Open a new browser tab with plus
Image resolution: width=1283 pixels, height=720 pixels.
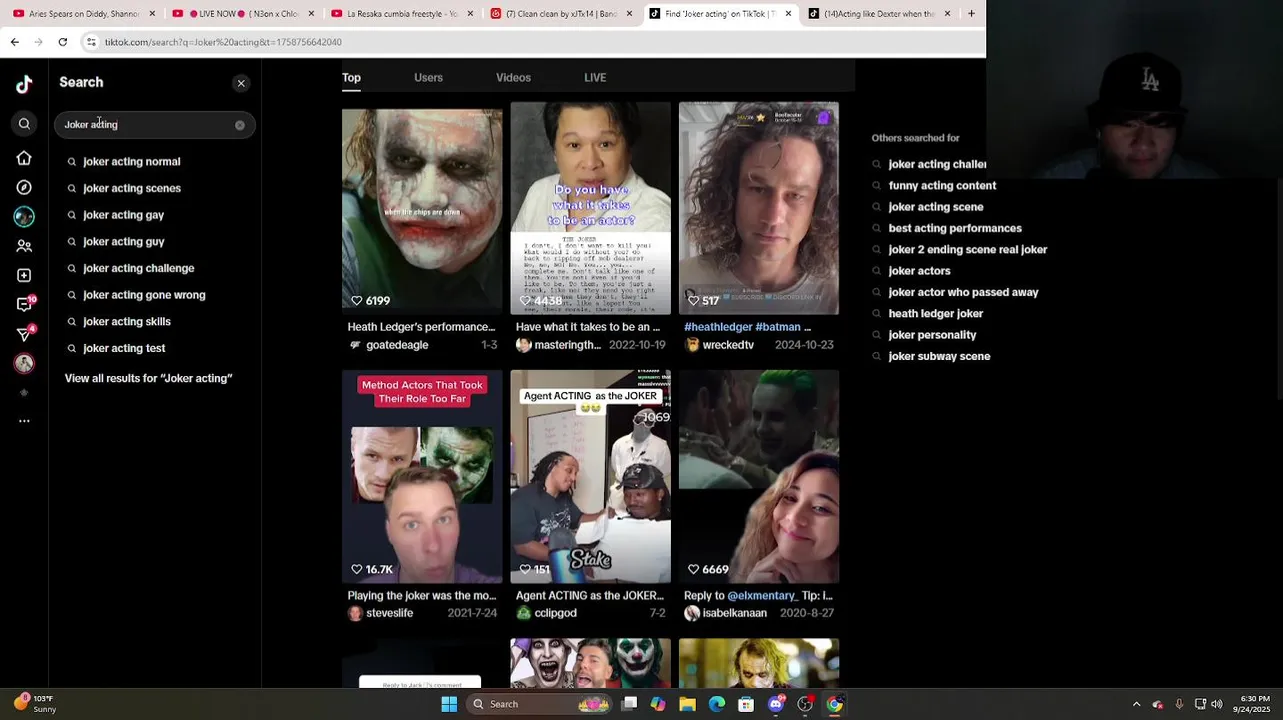971,14
